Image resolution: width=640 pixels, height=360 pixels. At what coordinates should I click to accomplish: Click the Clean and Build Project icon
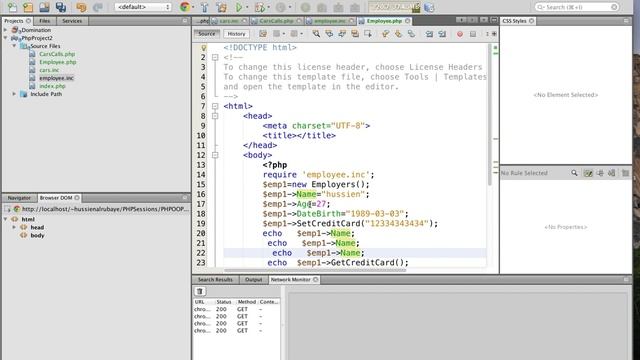[221, 7]
